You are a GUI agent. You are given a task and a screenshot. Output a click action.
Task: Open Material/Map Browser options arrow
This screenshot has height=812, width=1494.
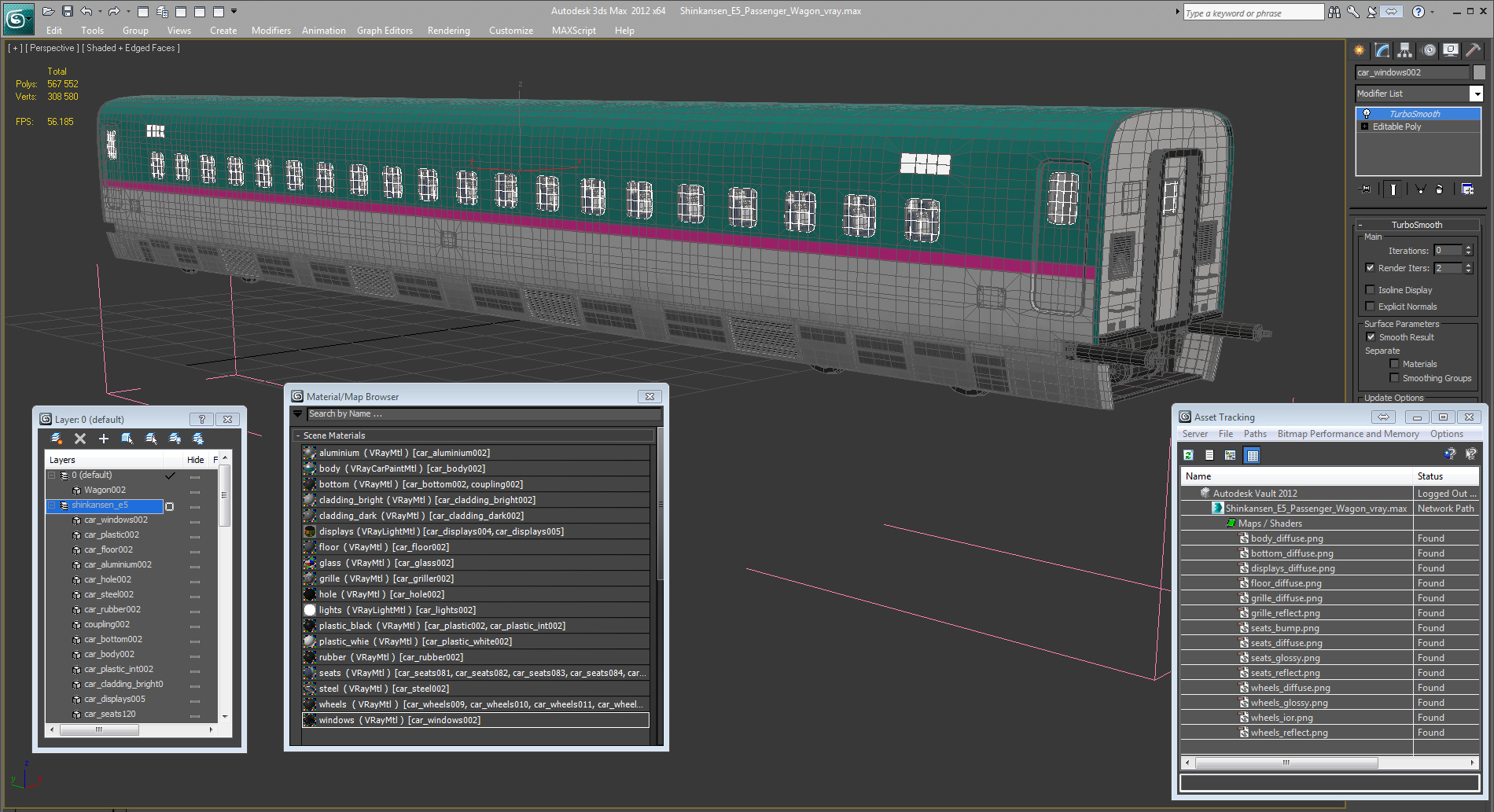point(297,413)
